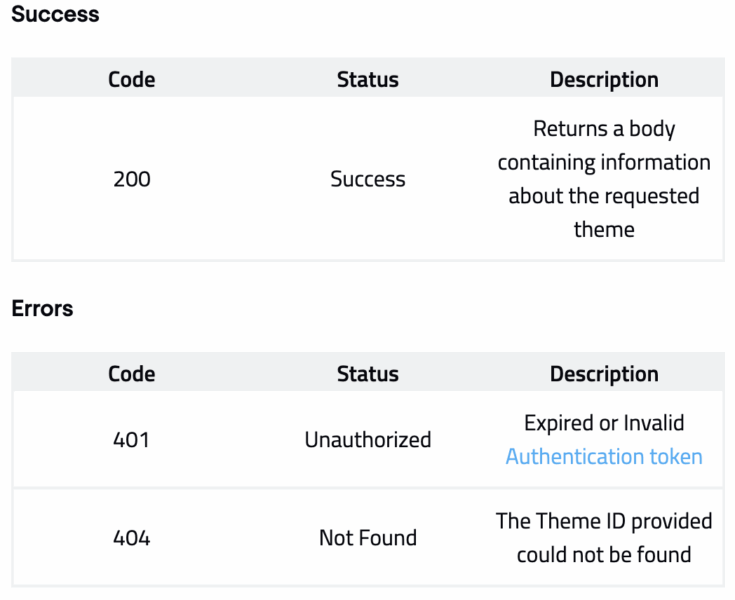
Task: Select the Code header in Errors table
Action: click(132, 374)
